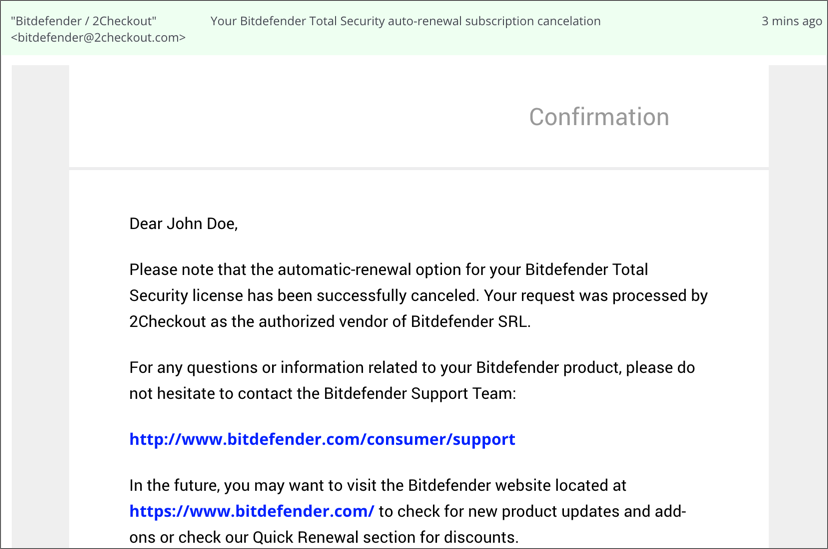Click the sender name "Bitdefender / 2Checkout"
Screen dimensions: 828x549
tap(83, 21)
